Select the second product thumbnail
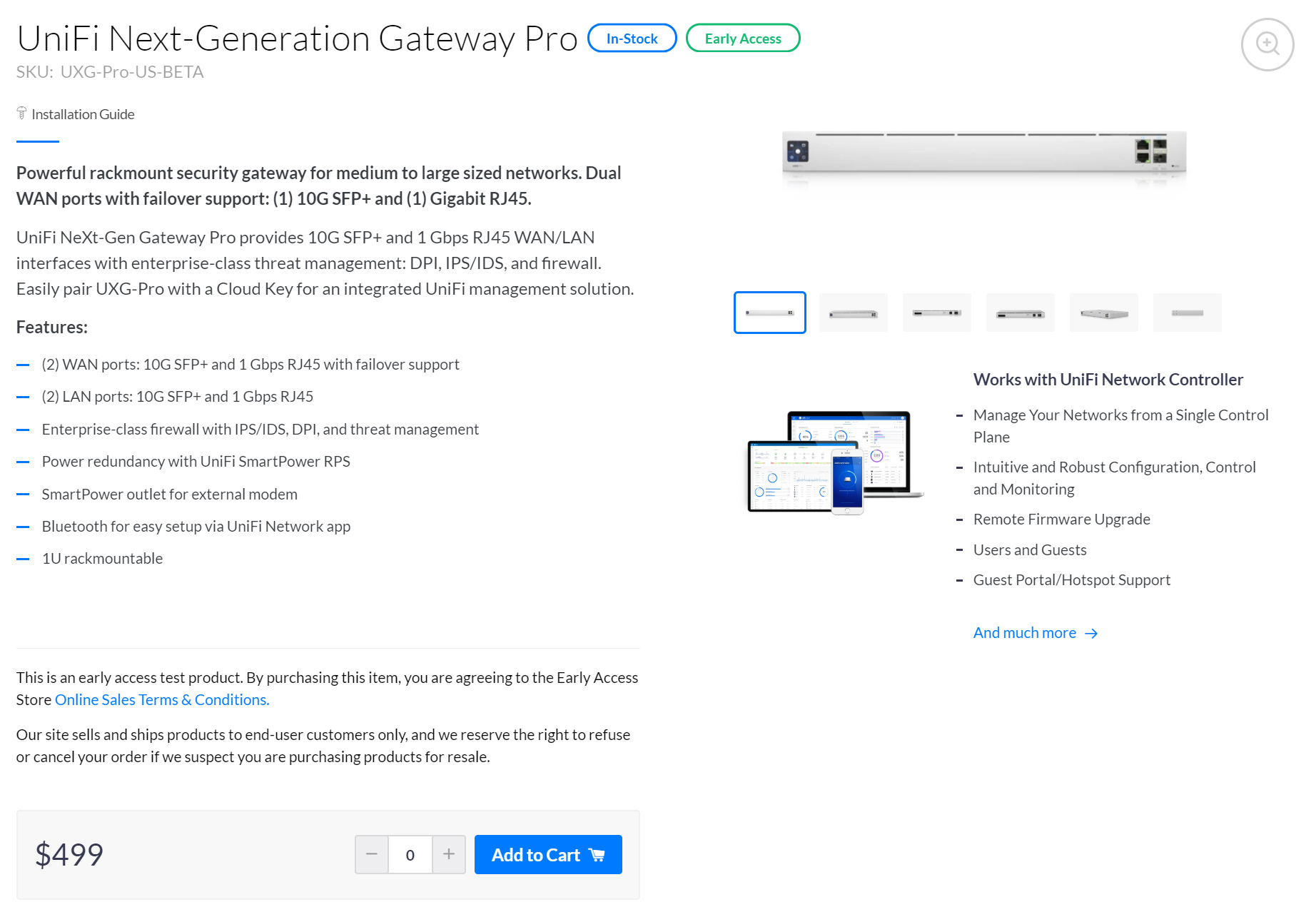Viewport: 1316px width, 912px height. (854, 313)
